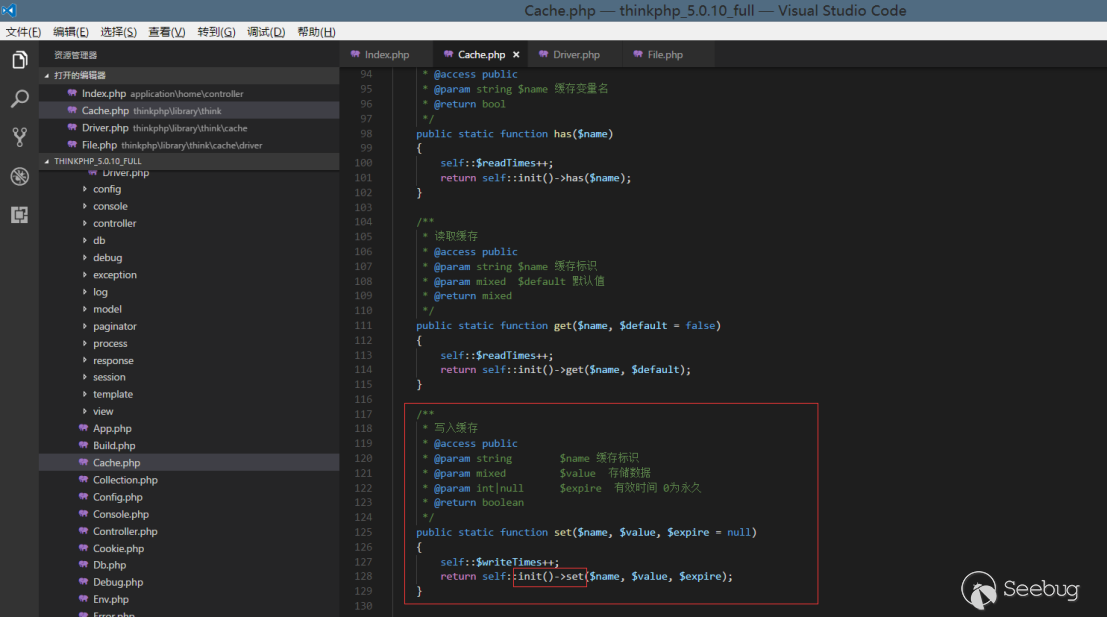
Task: Open Index.php in open editors list
Action: [189, 93]
